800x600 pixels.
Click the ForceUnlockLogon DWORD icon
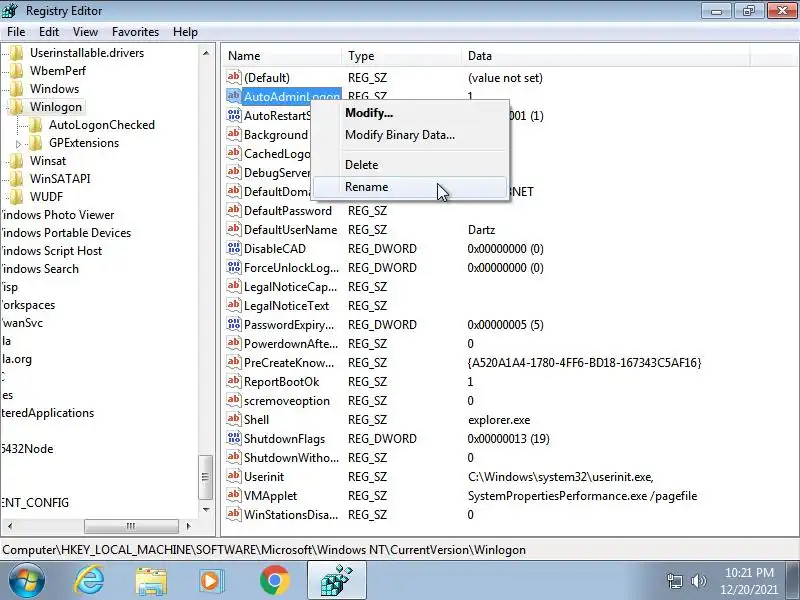234,267
